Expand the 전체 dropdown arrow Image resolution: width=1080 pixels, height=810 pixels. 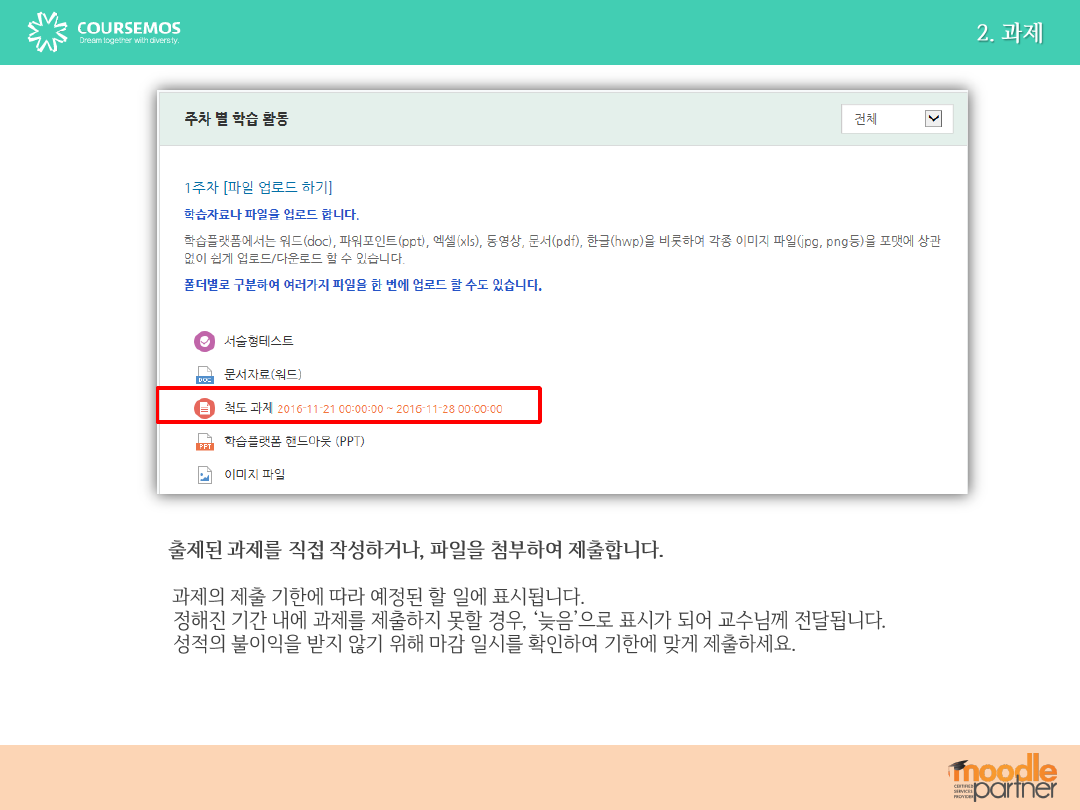pos(933,119)
